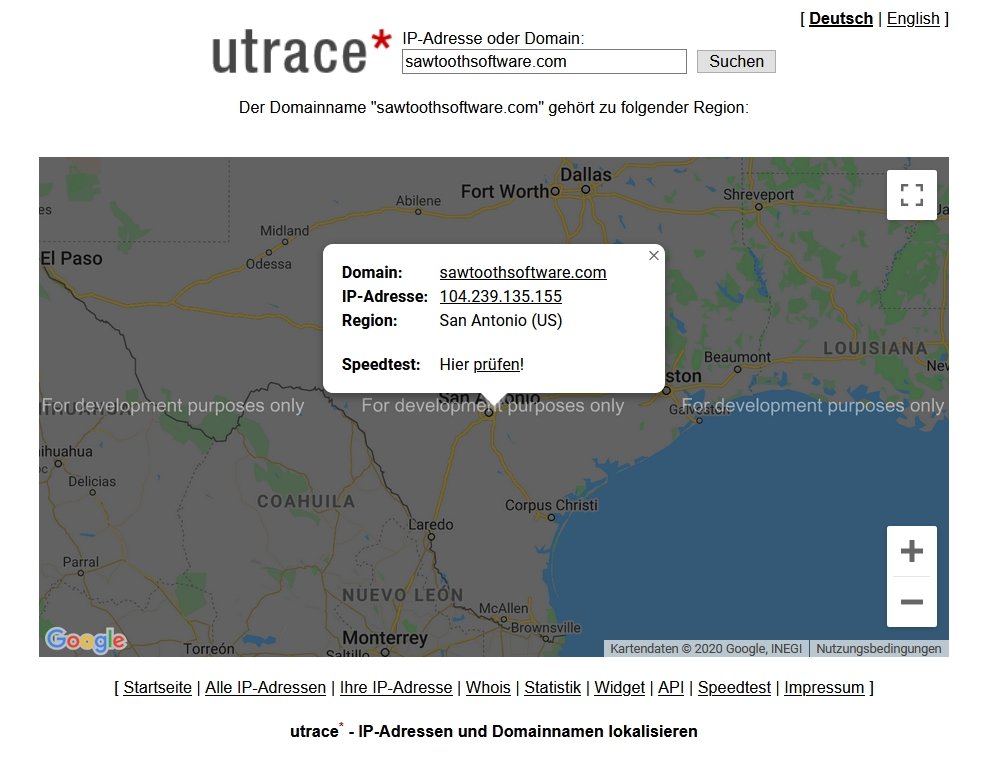Open sawtoothsoftware.com domain link in popup

pyautogui.click(x=523, y=272)
